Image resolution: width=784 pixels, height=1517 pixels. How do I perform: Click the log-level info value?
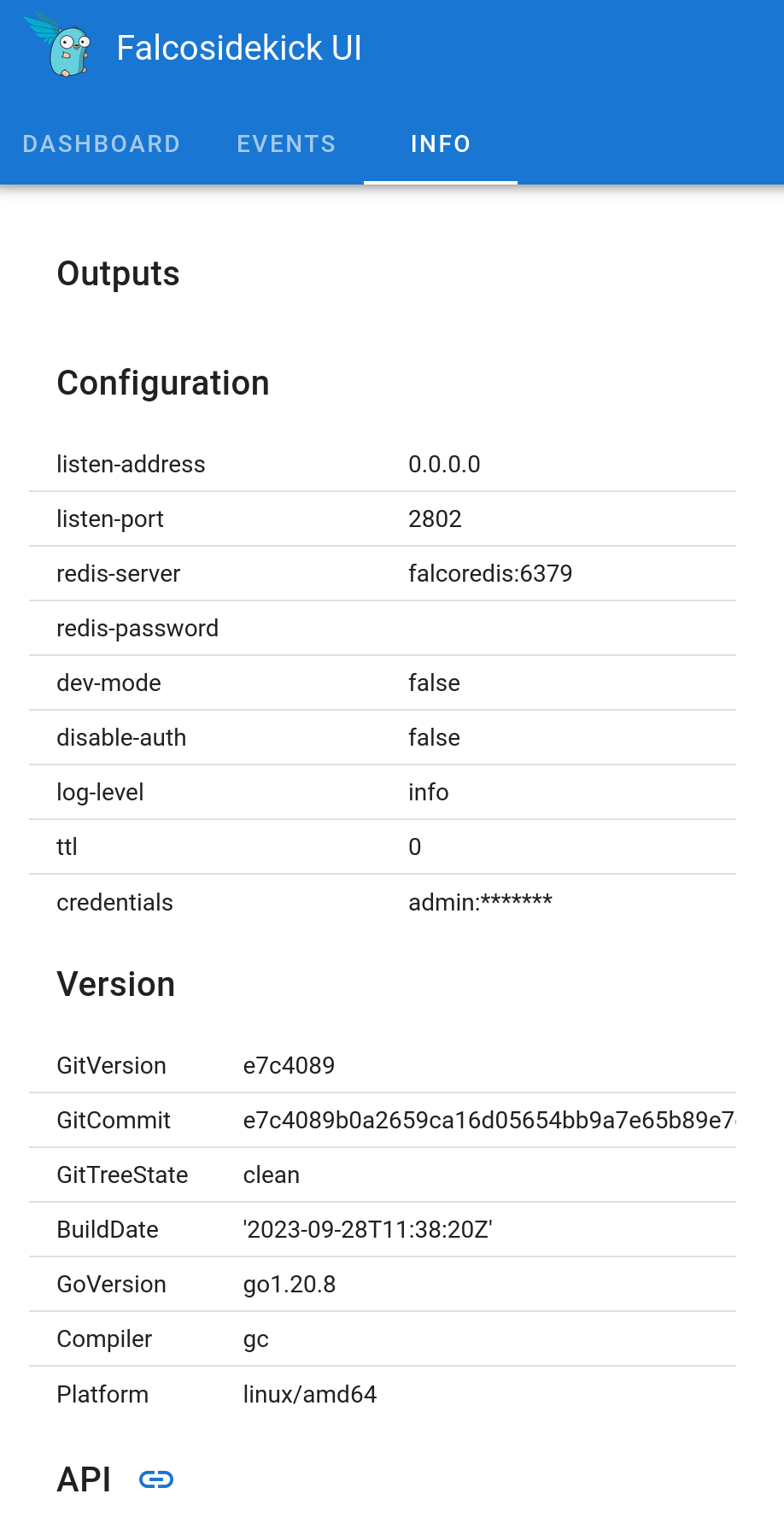428,792
